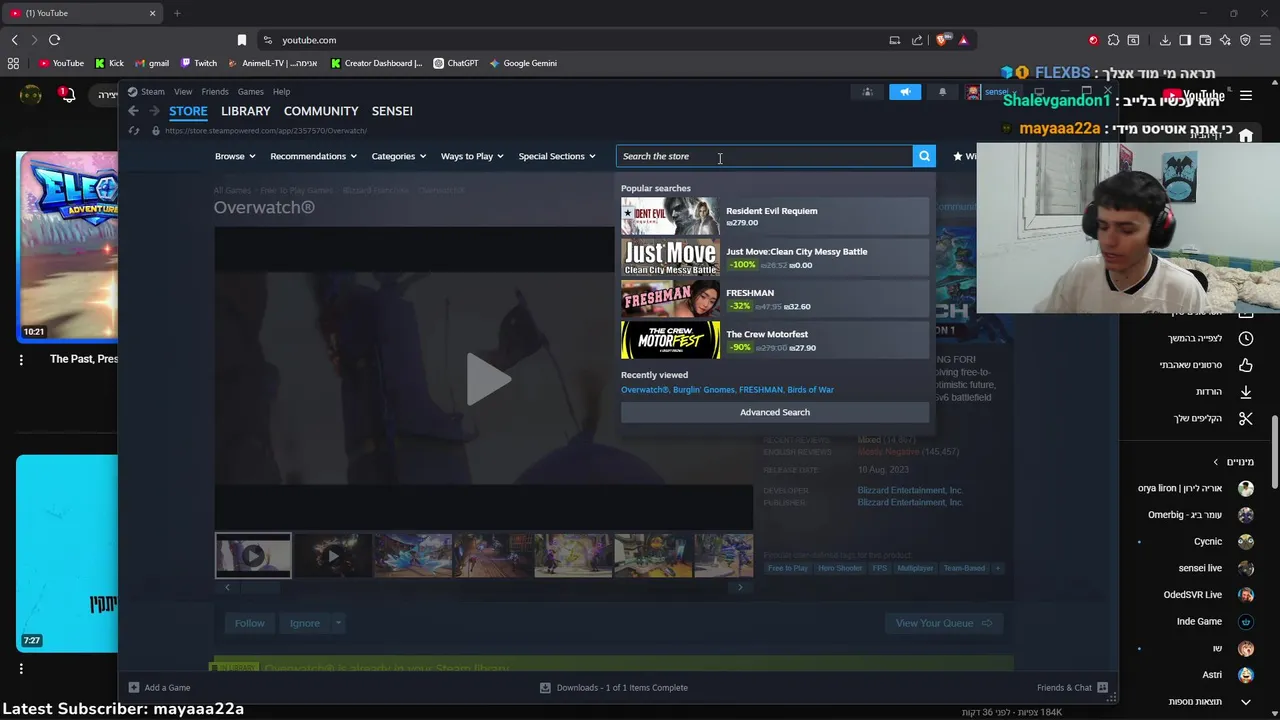Select Just Move:Clean City Messy Battle suggestion
This screenshot has height=720, width=1280.
point(775,258)
